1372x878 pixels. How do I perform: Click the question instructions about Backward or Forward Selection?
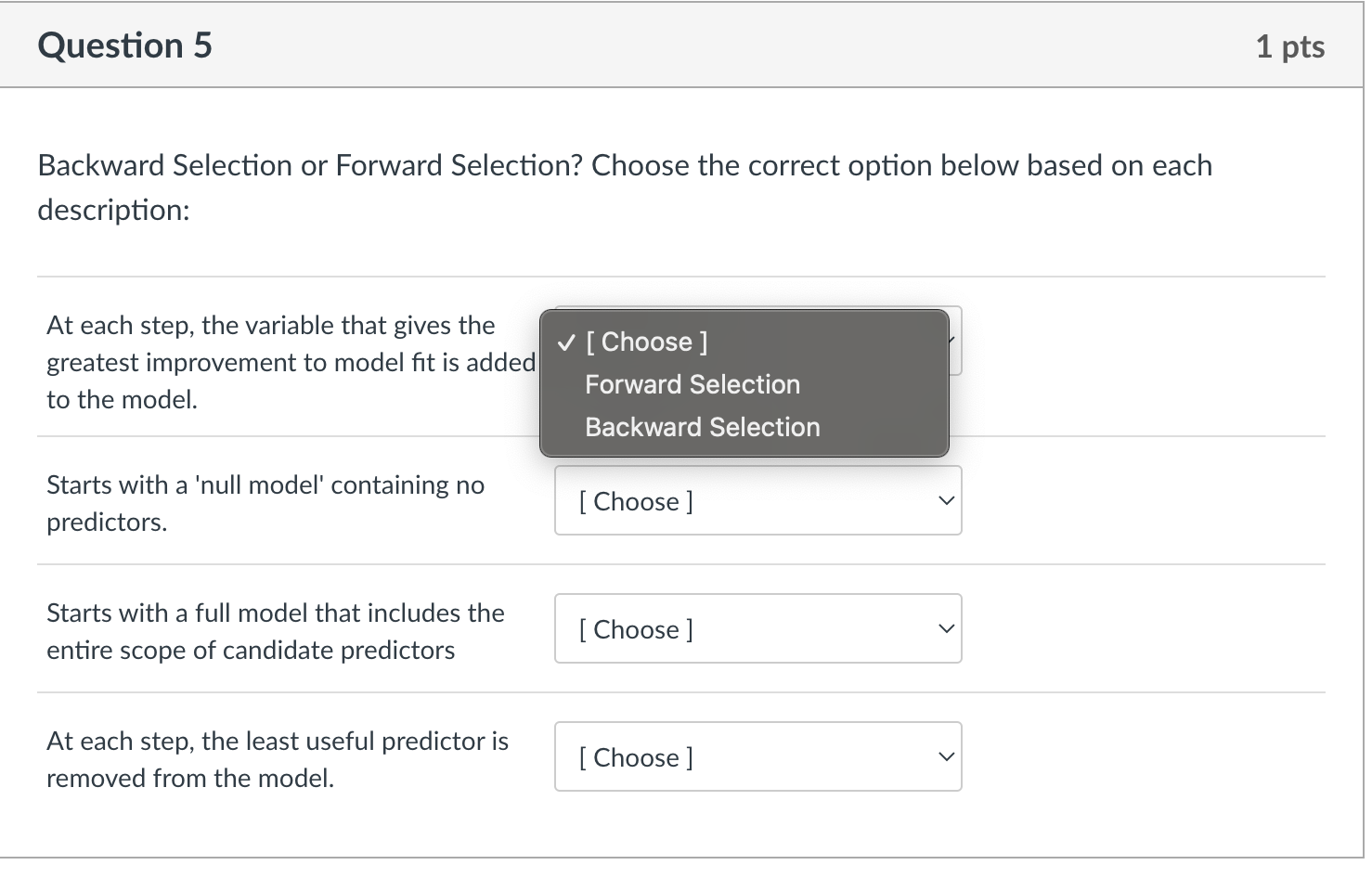coord(624,186)
